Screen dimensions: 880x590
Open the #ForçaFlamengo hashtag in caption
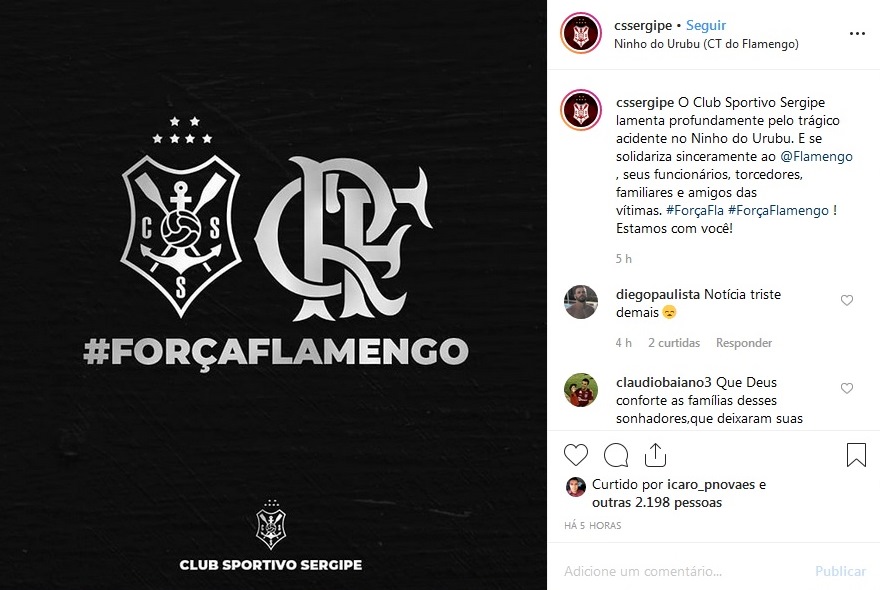pyautogui.click(x=778, y=210)
